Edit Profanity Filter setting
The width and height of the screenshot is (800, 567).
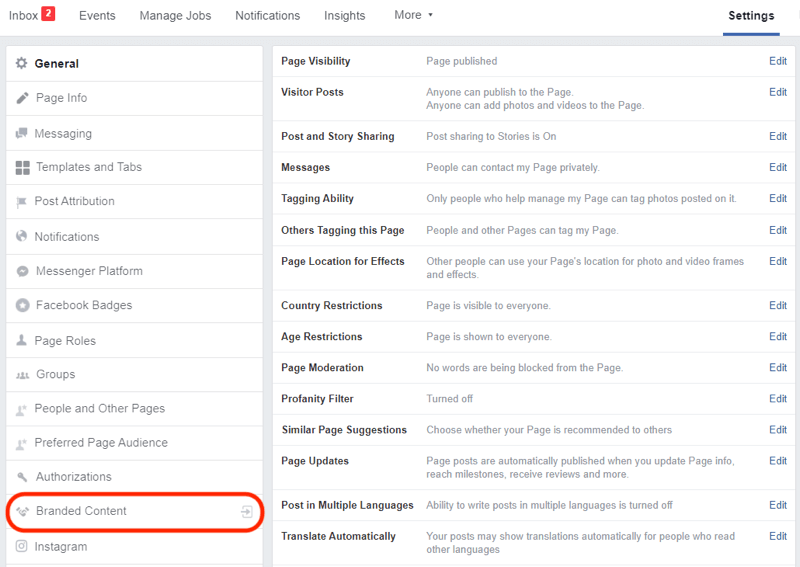[778, 399]
